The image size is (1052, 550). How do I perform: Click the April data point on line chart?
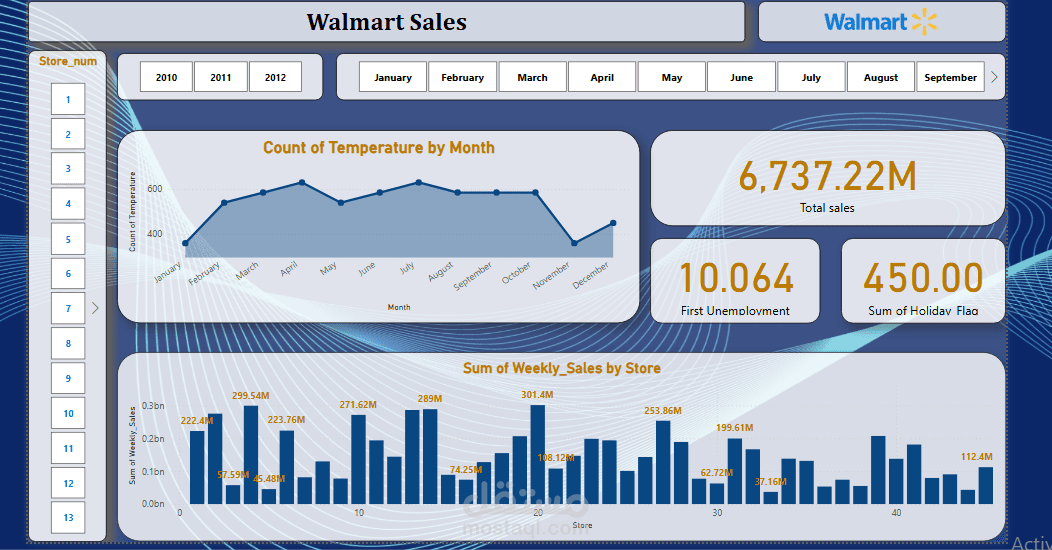pyautogui.click(x=302, y=182)
